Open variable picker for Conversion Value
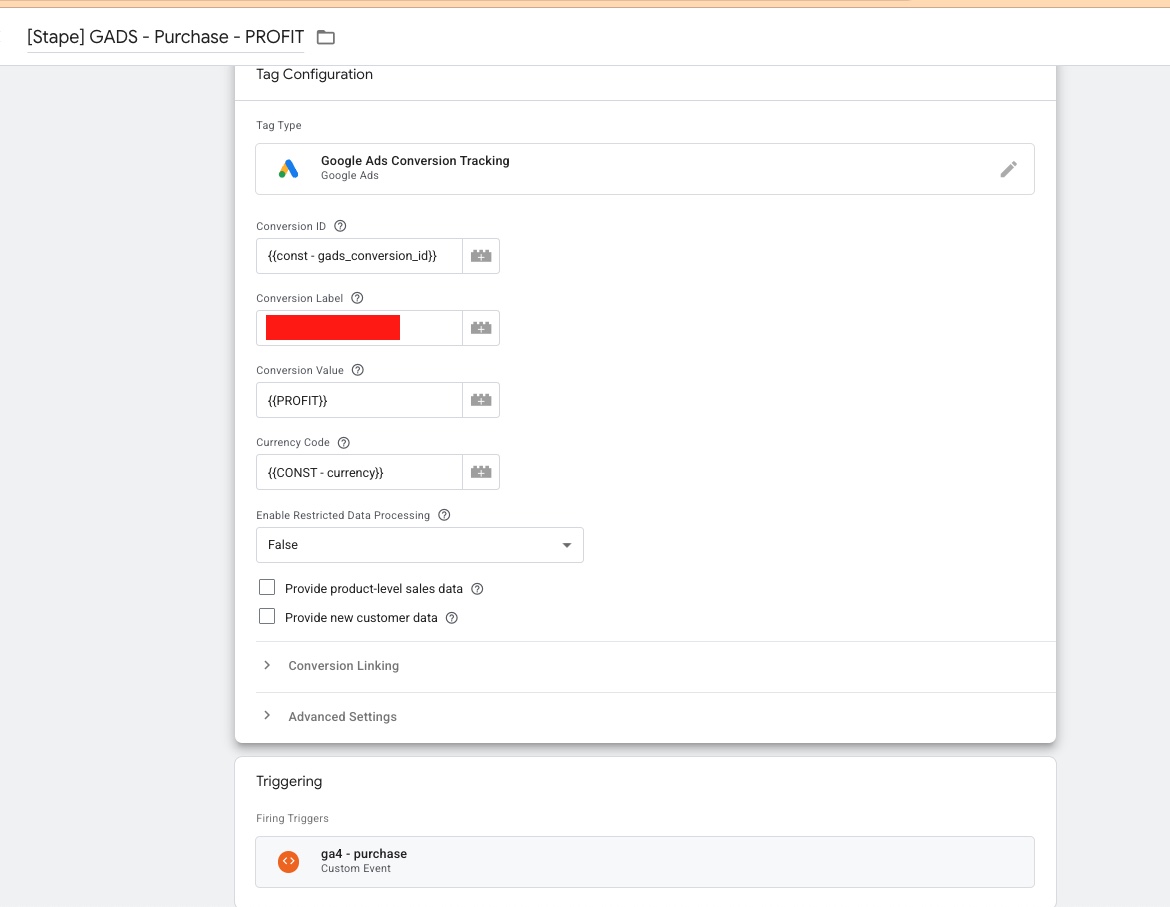This screenshot has height=907, width=1170. click(x=481, y=400)
